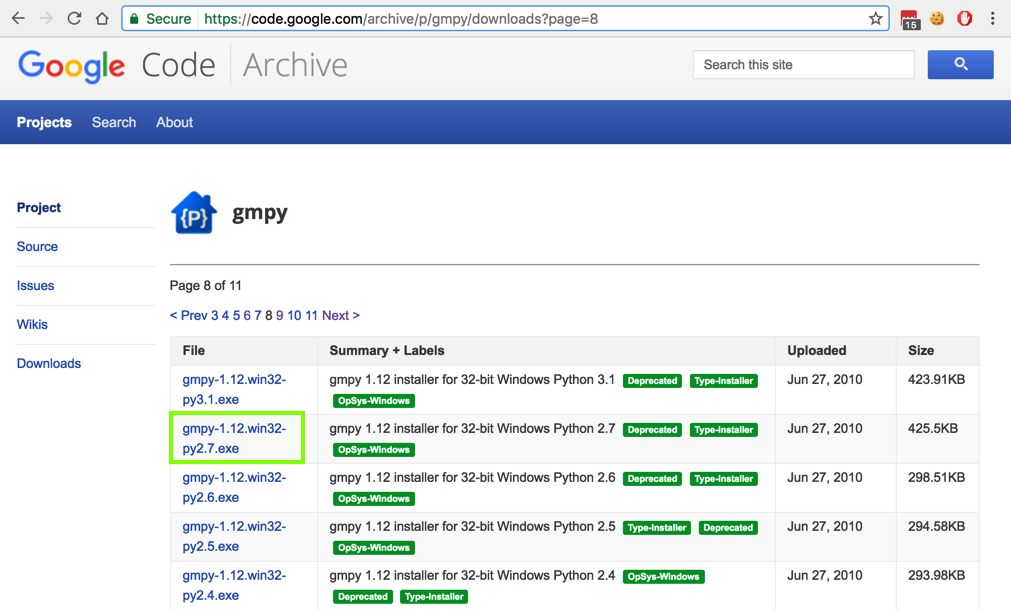Screen dimensions: 1011x610
Task: Click OpSys-Windows label in Python 2.7 row
Action: pos(374,450)
